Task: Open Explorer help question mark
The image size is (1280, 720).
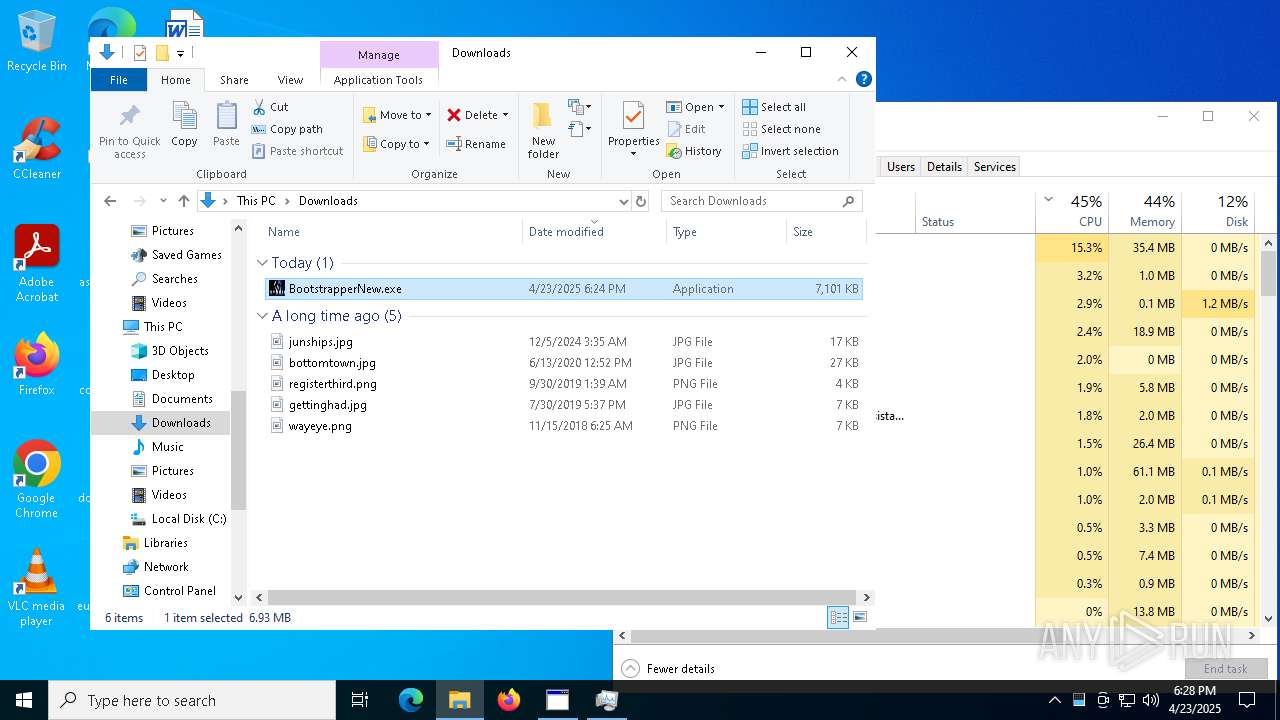Action: [864, 80]
